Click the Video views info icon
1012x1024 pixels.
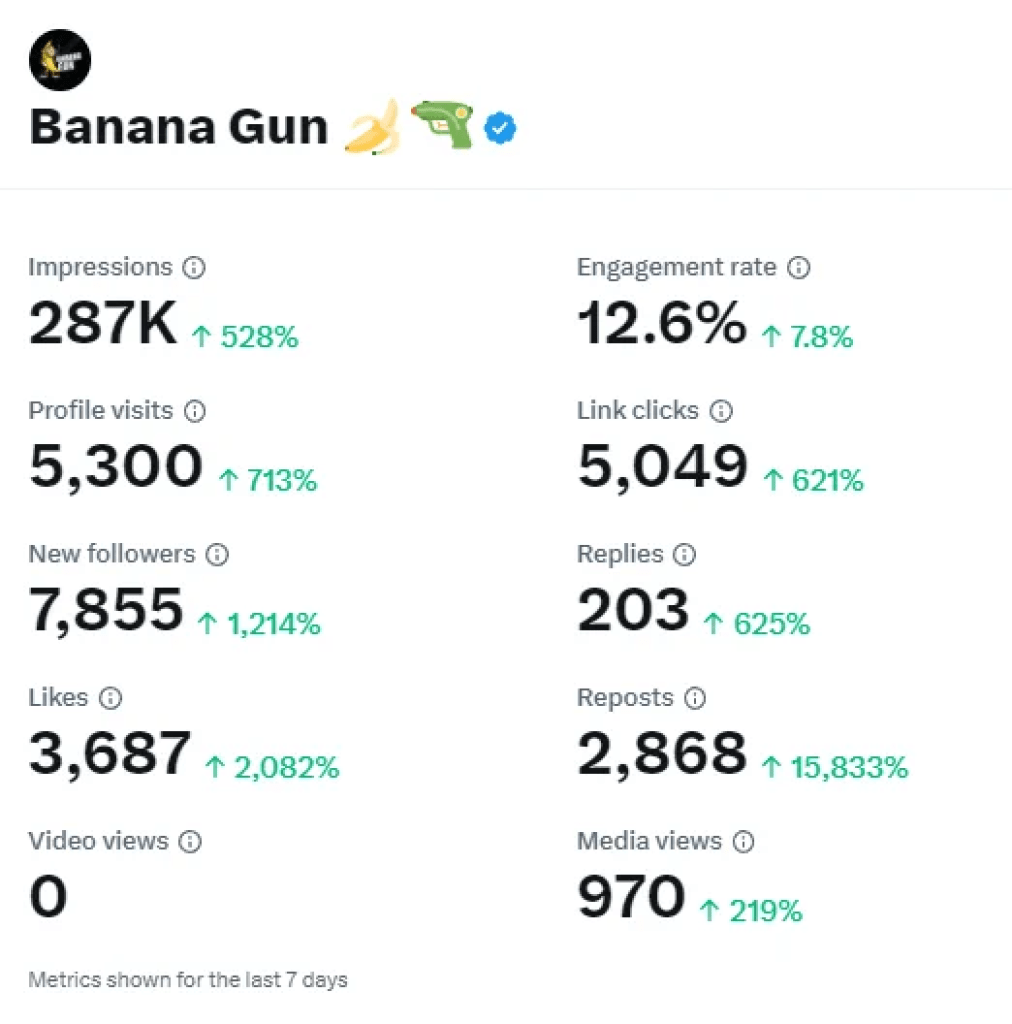click(190, 841)
